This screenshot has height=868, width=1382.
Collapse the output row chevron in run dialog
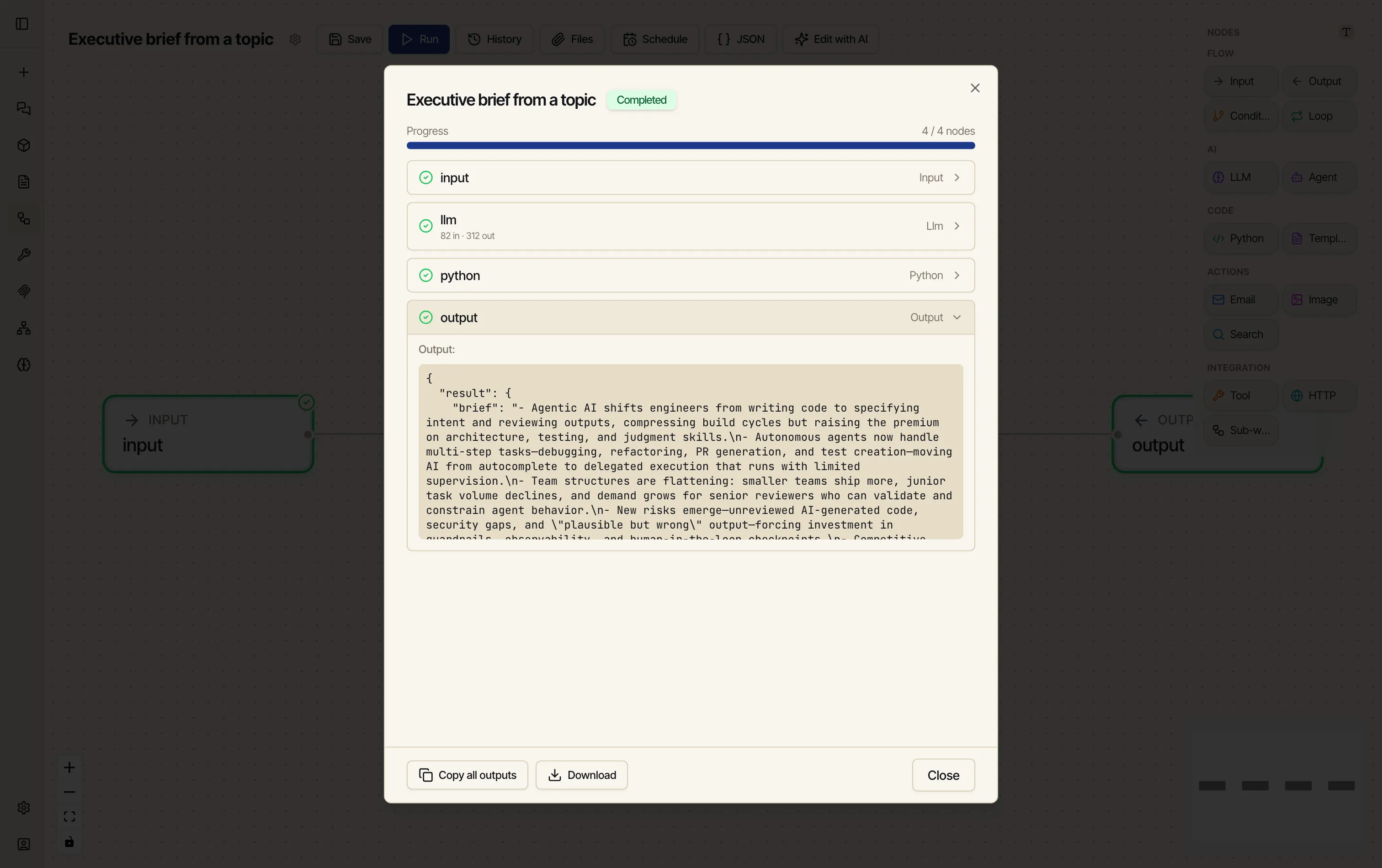click(x=957, y=317)
